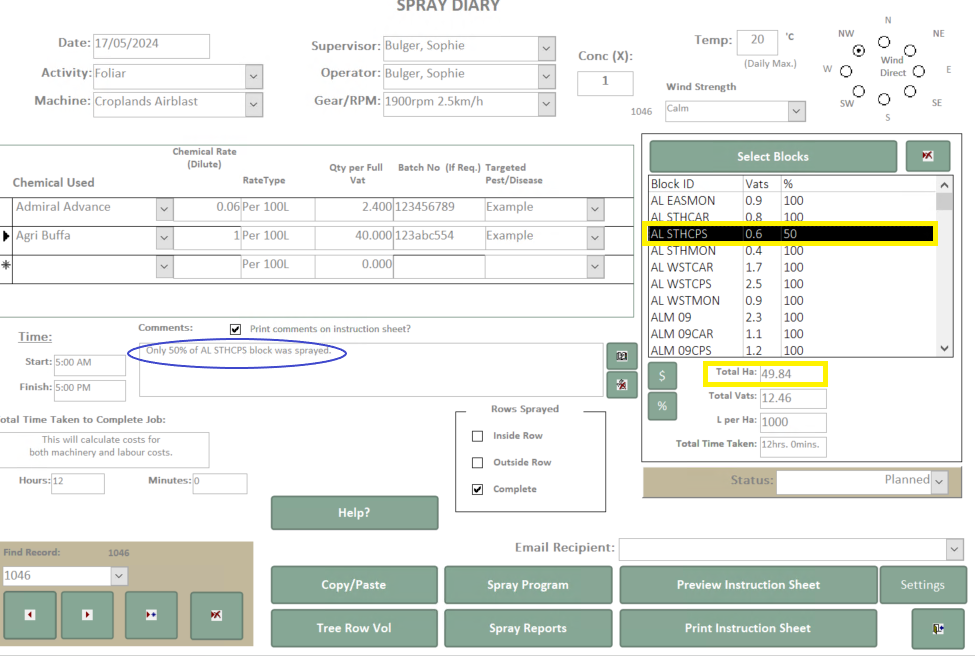
Task: Click the Batch No cell 123abc554
Action: click(x=439, y=238)
